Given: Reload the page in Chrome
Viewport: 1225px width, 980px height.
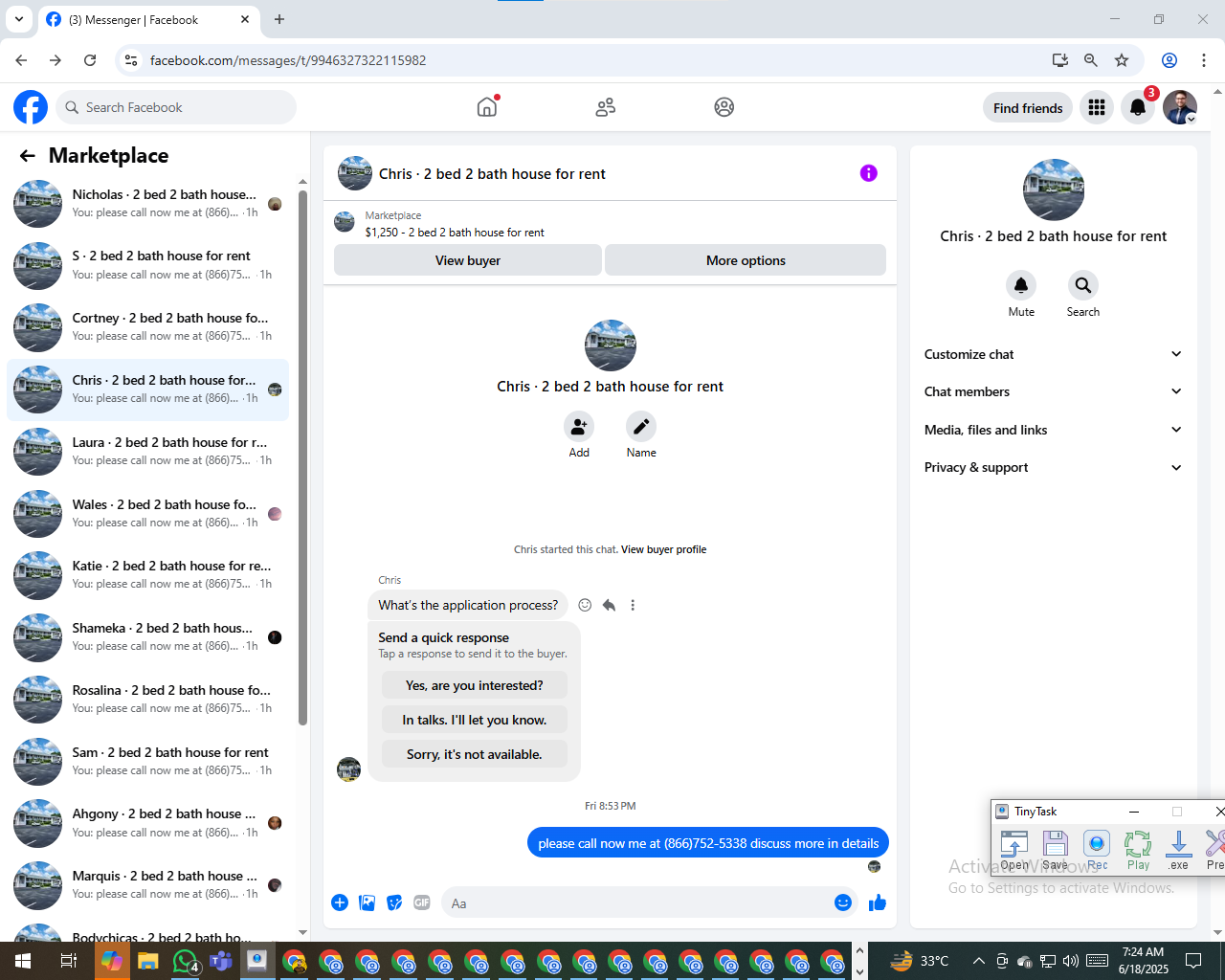Looking at the screenshot, I should pos(90,60).
